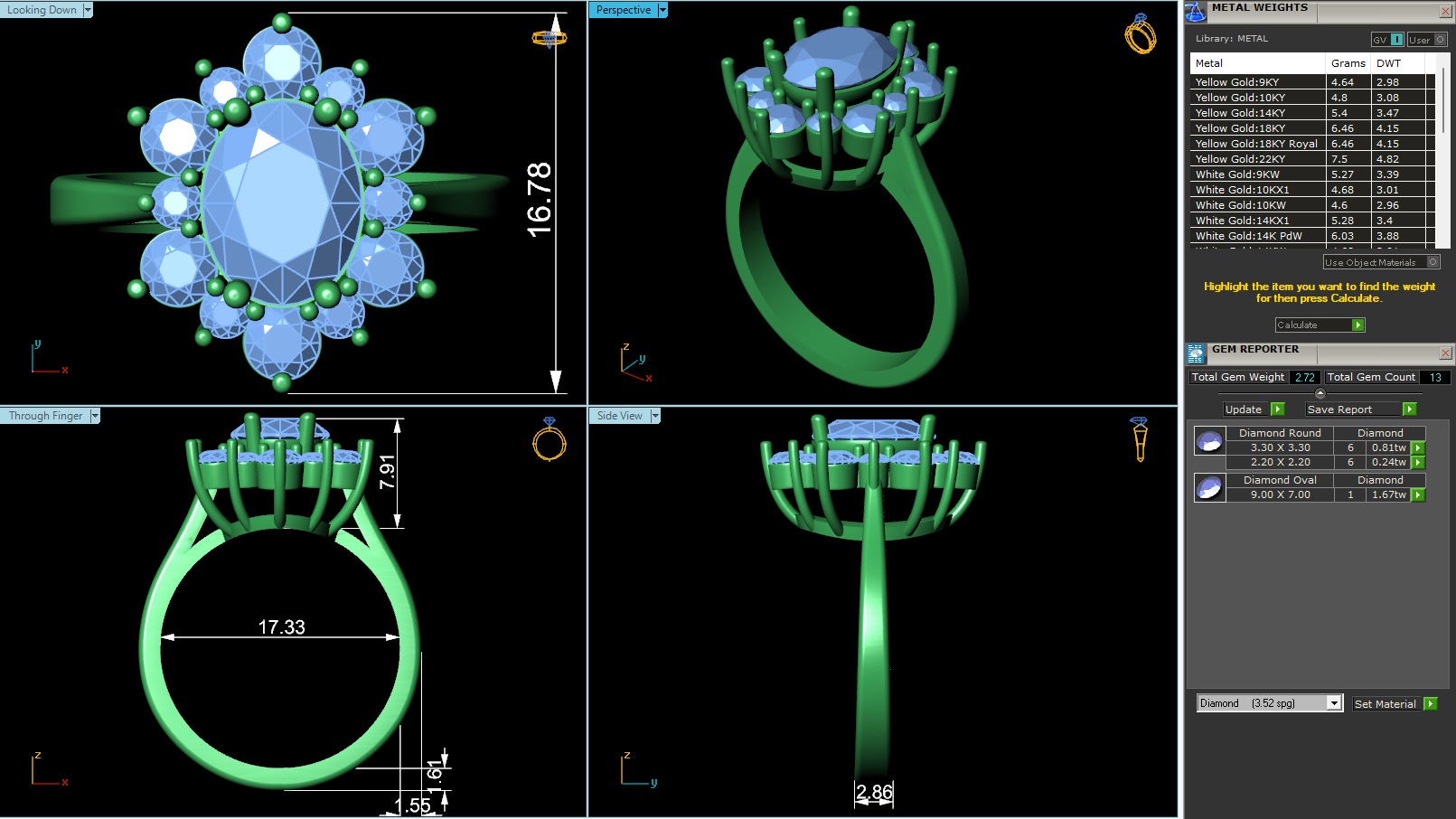Screen dimensions: 1456x819
Task: Open the Perspective viewport dropdown arrow
Action: pos(662,10)
